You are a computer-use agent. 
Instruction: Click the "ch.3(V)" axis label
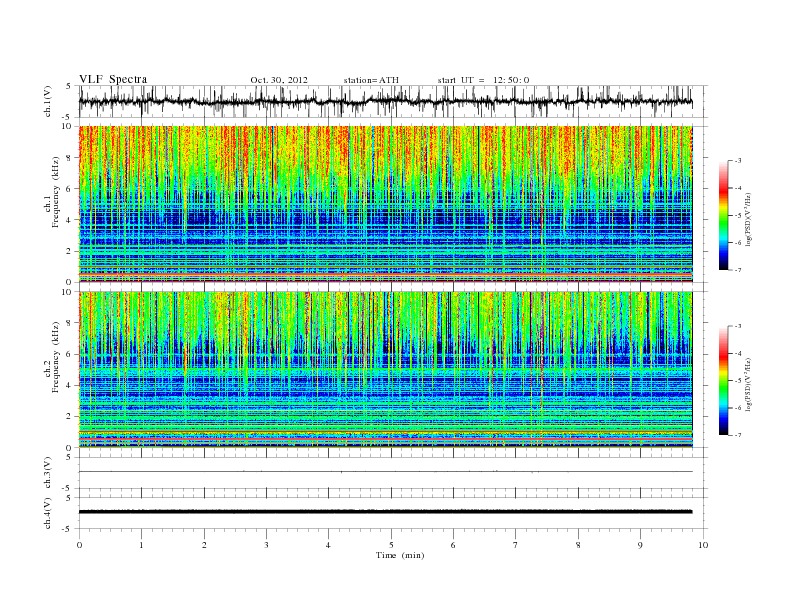(x=48, y=473)
